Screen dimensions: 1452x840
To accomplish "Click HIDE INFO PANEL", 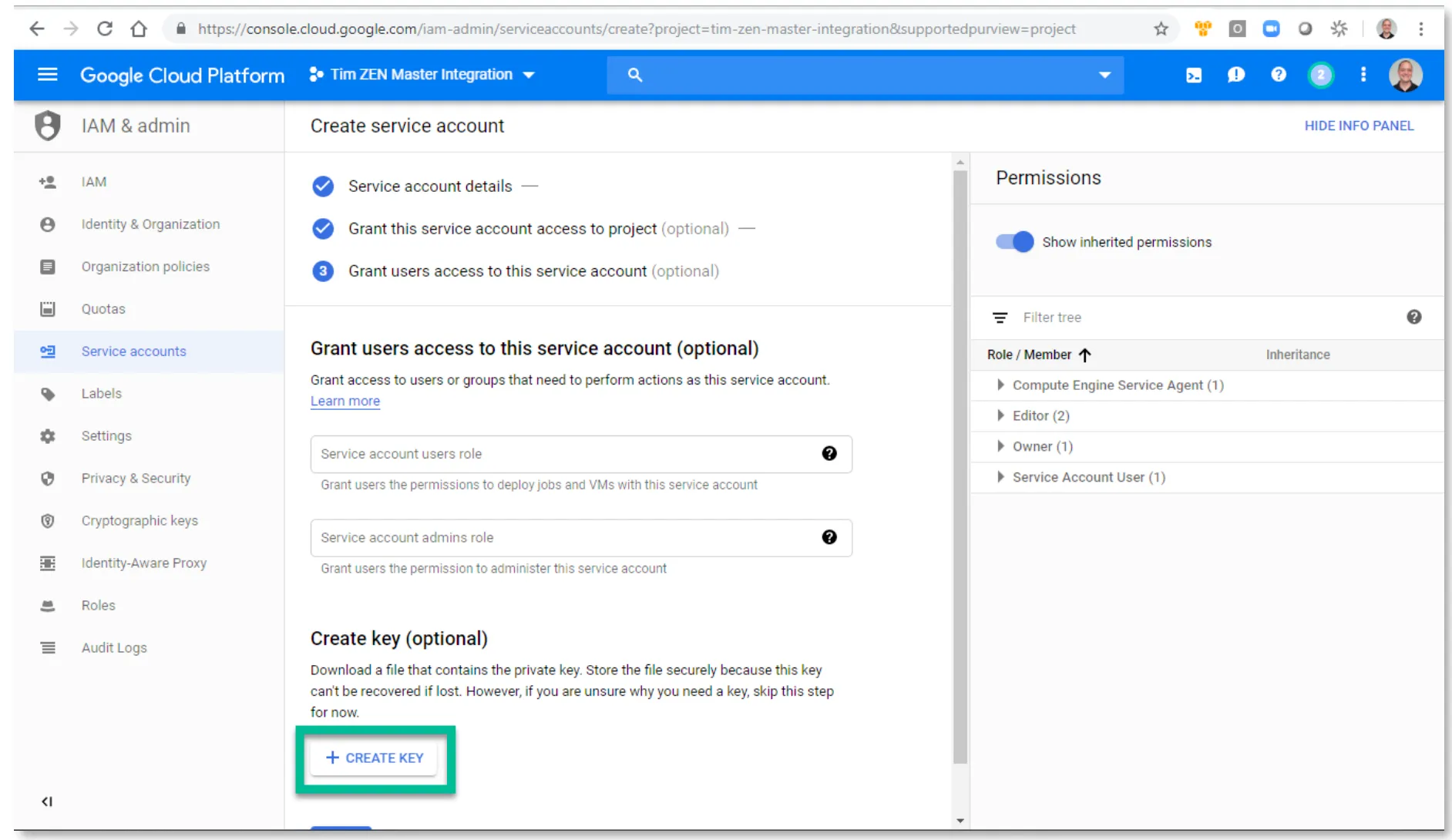I will pos(1359,126).
